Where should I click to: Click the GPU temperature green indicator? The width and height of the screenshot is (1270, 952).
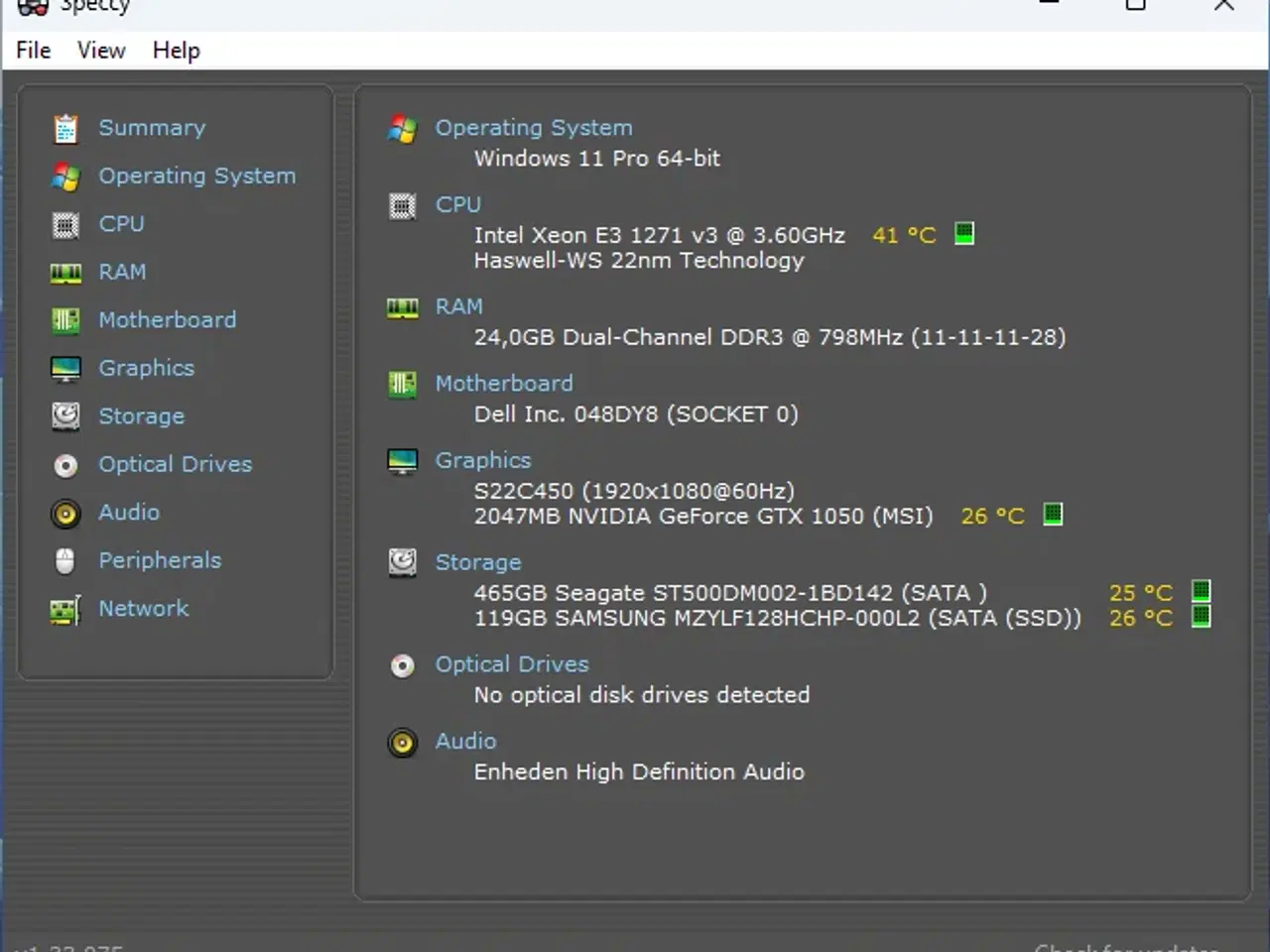click(x=1053, y=515)
